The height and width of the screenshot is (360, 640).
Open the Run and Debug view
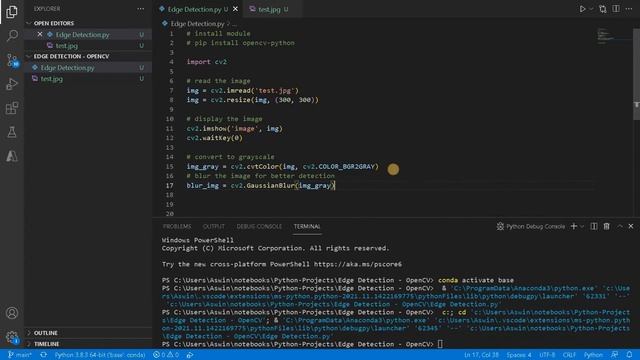click(12, 84)
